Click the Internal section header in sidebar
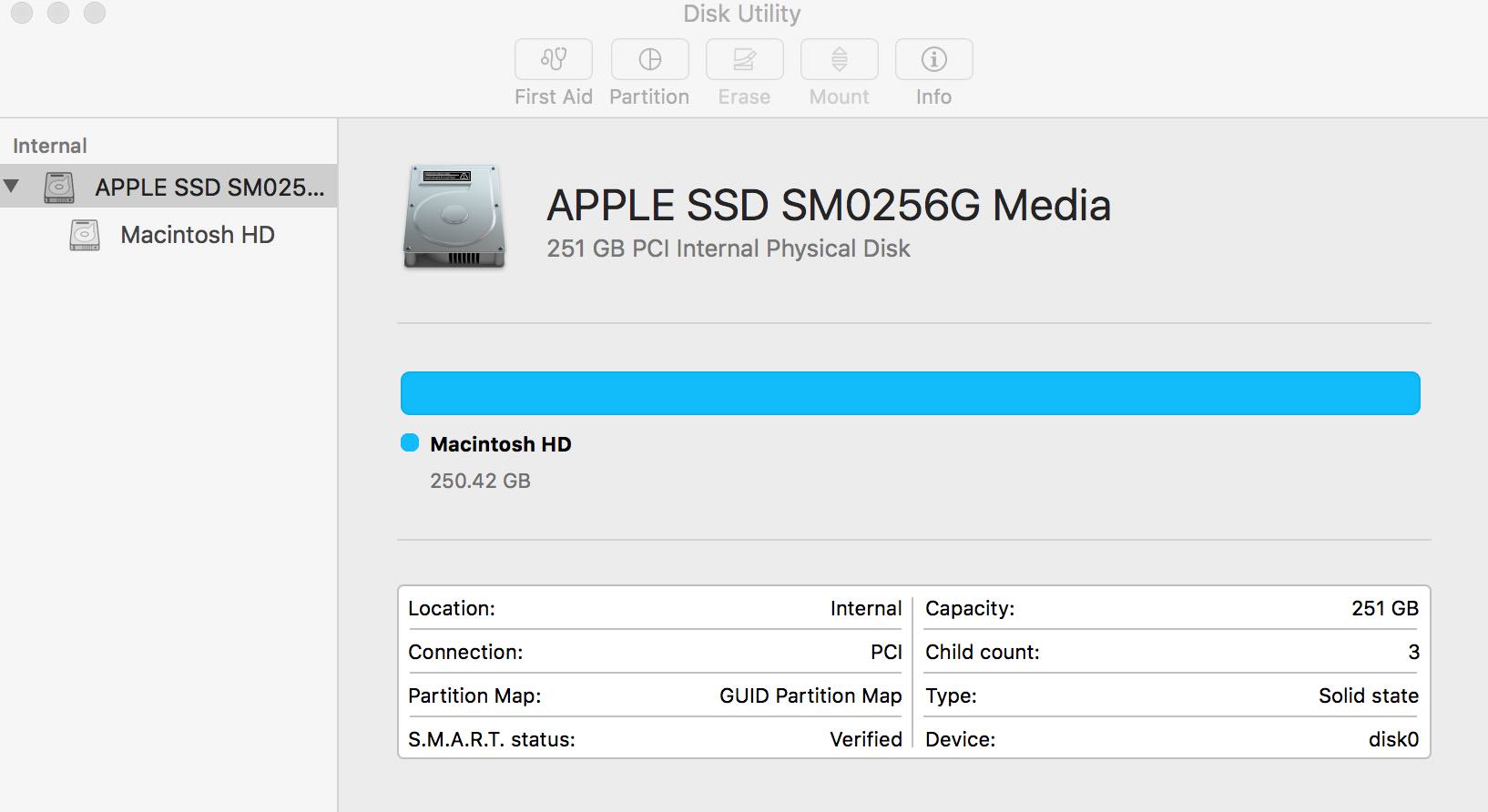 tap(49, 146)
